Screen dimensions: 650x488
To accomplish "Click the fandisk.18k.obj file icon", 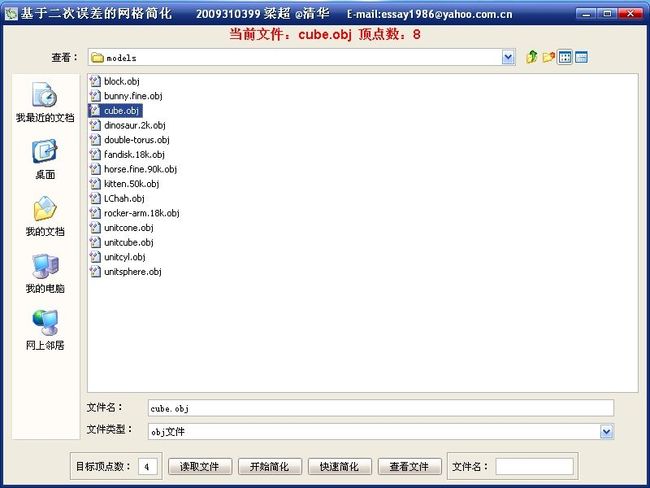I will coord(95,154).
